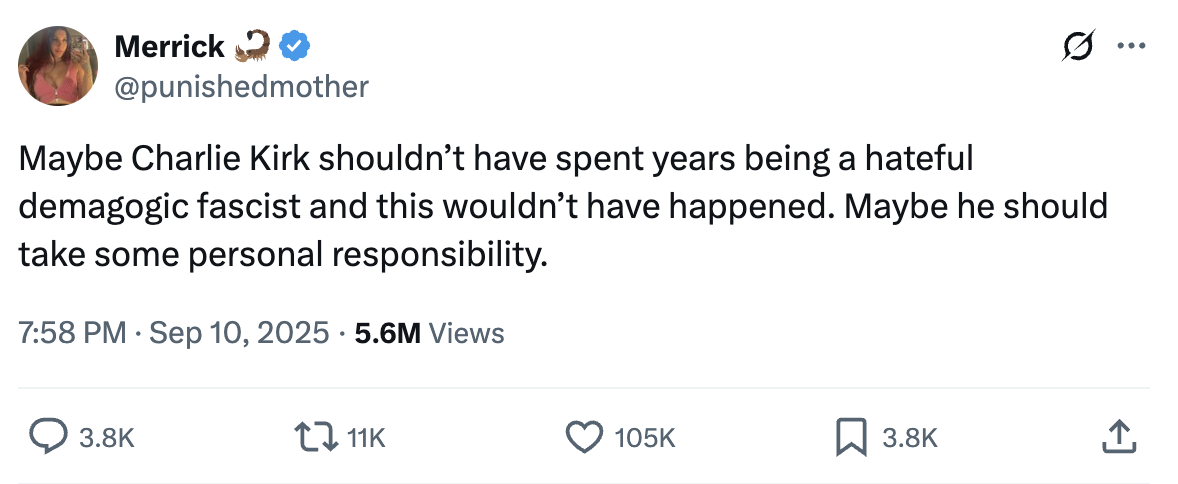Bookmark the tweet with the bookmark icon
1178x484 pixels.
tap(850, 436)
